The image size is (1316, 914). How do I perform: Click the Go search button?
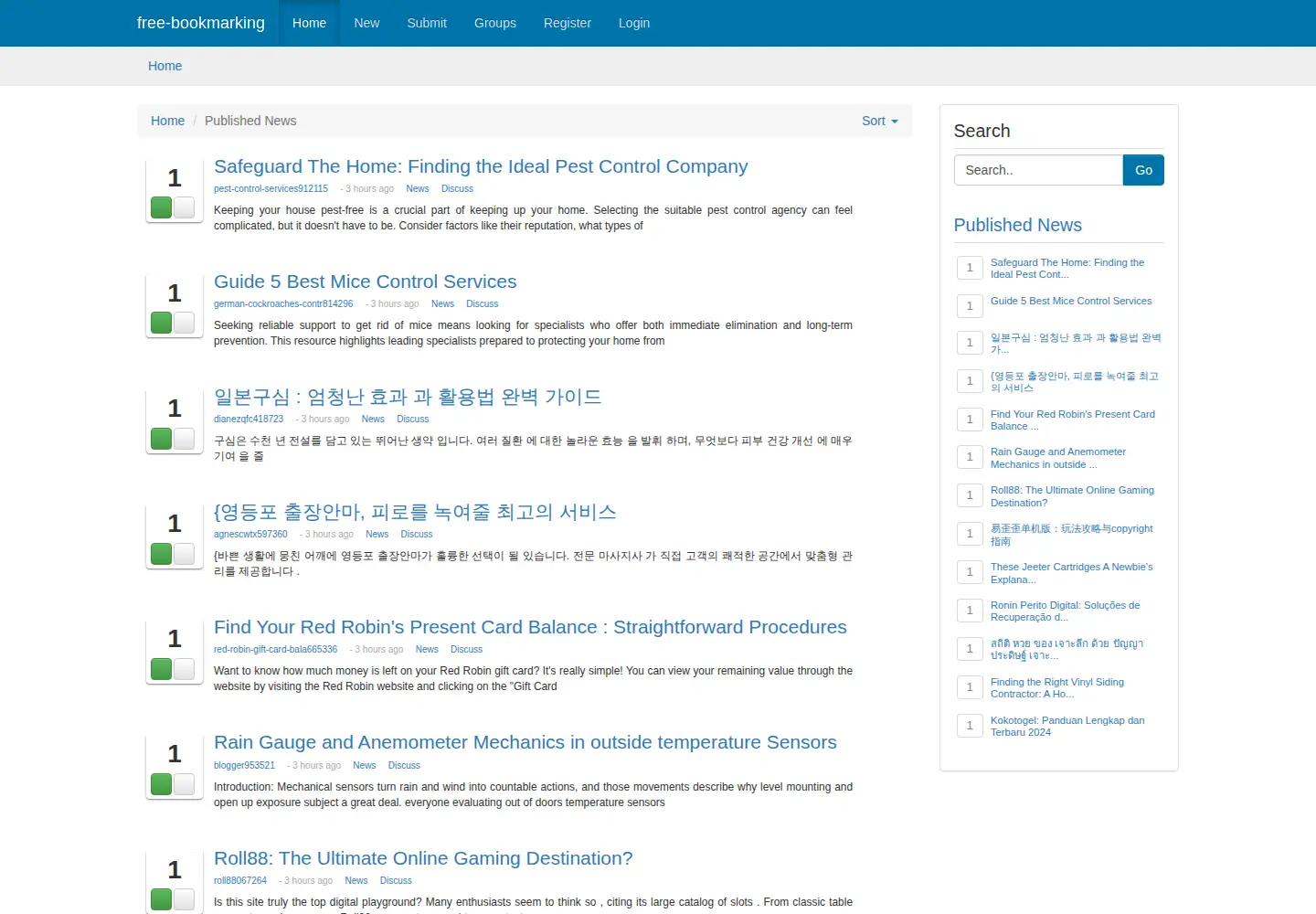coord(1143,170)
